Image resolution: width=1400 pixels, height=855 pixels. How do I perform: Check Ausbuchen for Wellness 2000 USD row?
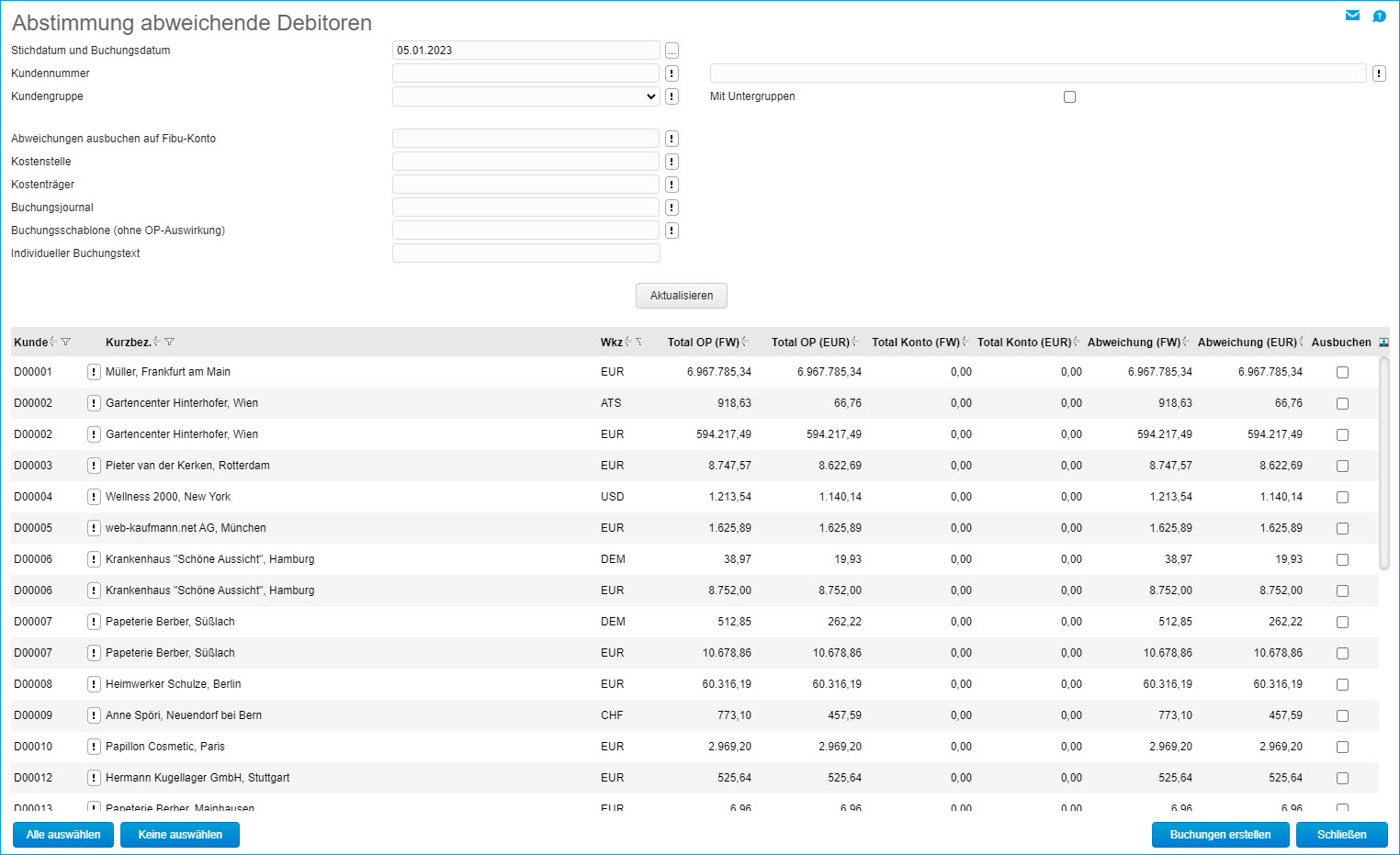coord(1342,498)
